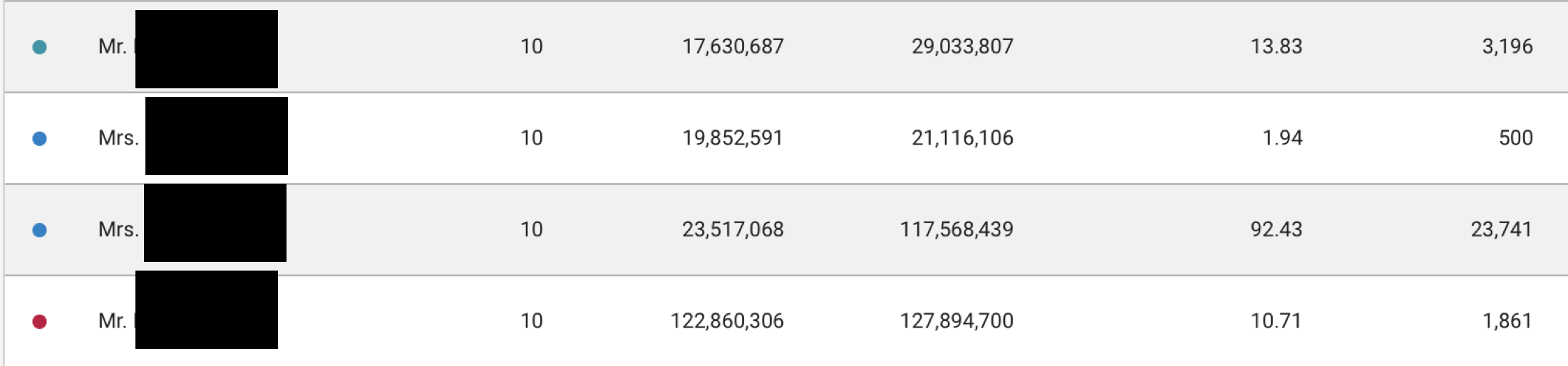The width and height of the screenshot is (1568, 366).
Task: Click the 1.94 cell
Action: [1282, 138]
